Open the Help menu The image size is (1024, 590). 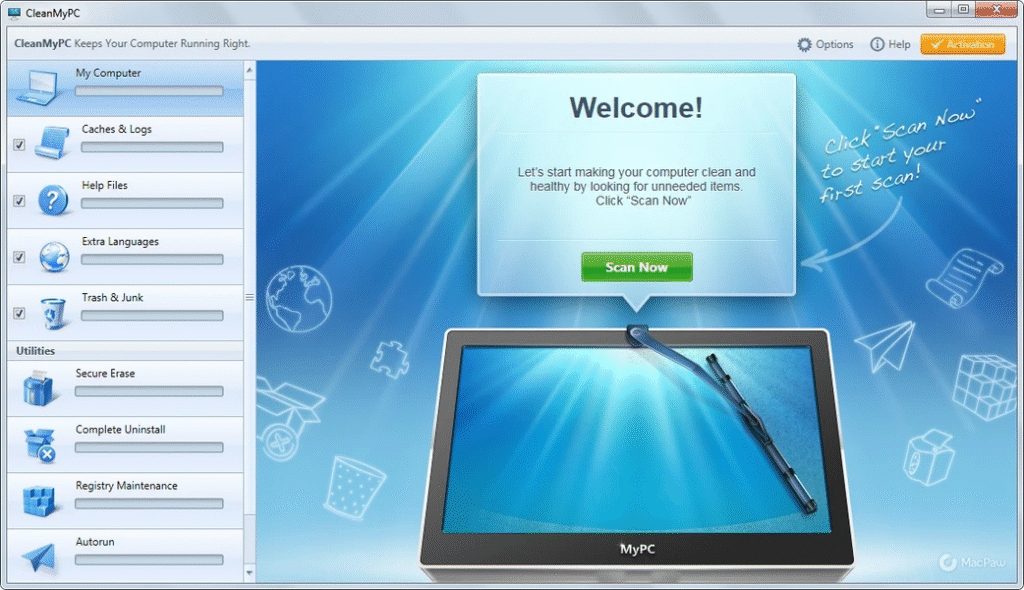(x=890, y=44)
